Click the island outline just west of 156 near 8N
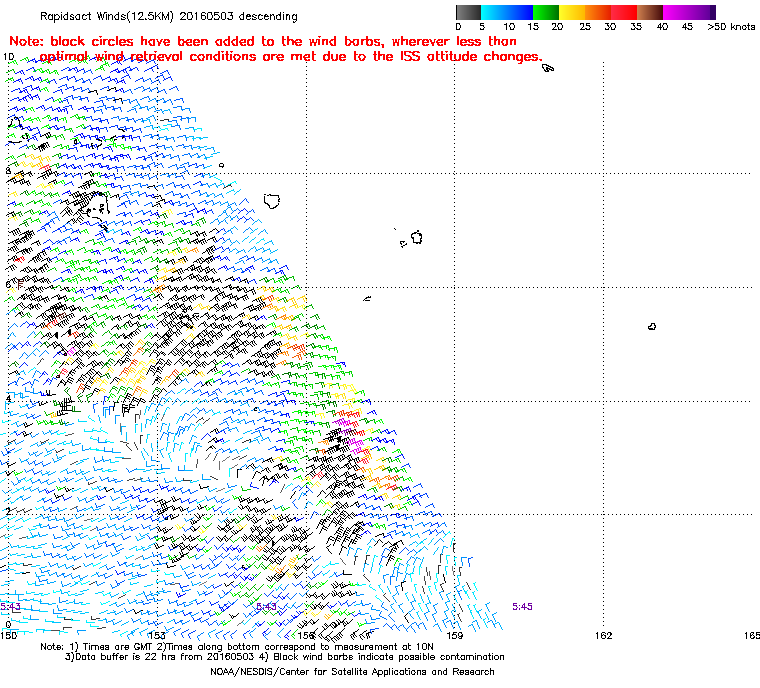Viewport: 760px width, 688px height. (x=272, y=201)
